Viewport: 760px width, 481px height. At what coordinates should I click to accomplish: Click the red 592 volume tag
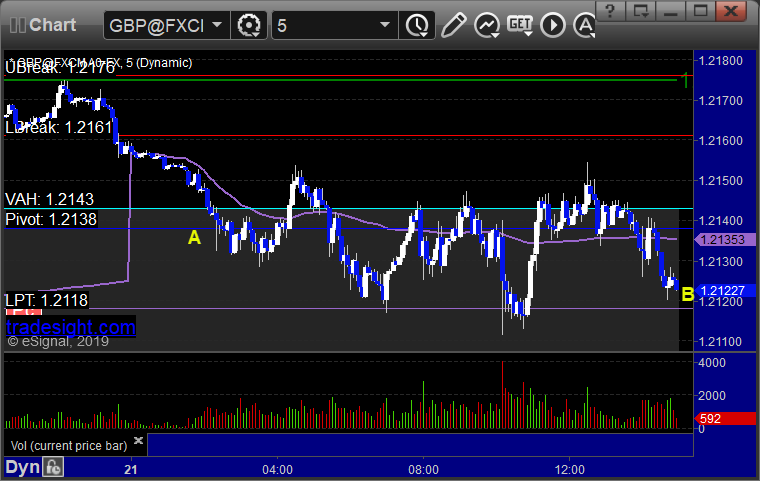point(726,418)
